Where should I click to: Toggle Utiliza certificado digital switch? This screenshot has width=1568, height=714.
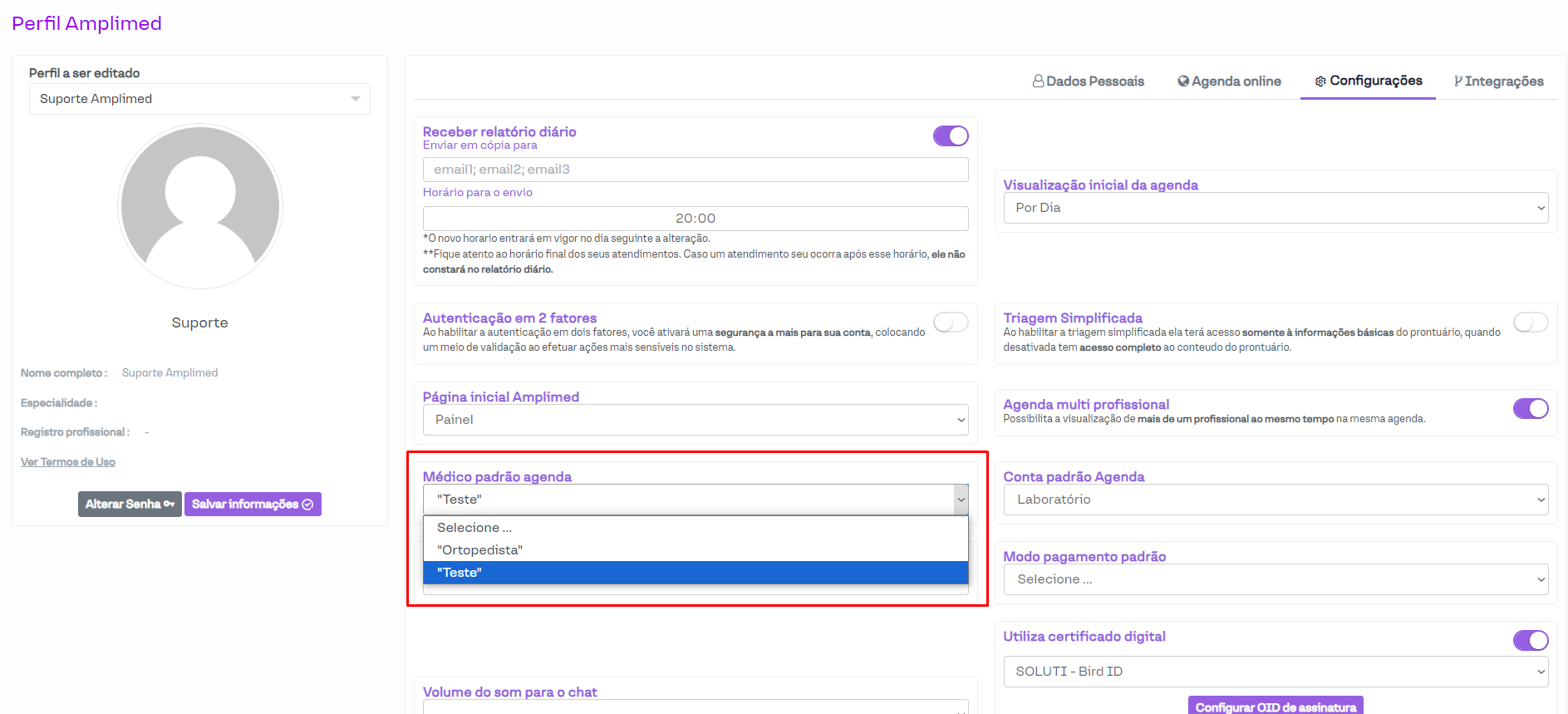point(1530,640)
